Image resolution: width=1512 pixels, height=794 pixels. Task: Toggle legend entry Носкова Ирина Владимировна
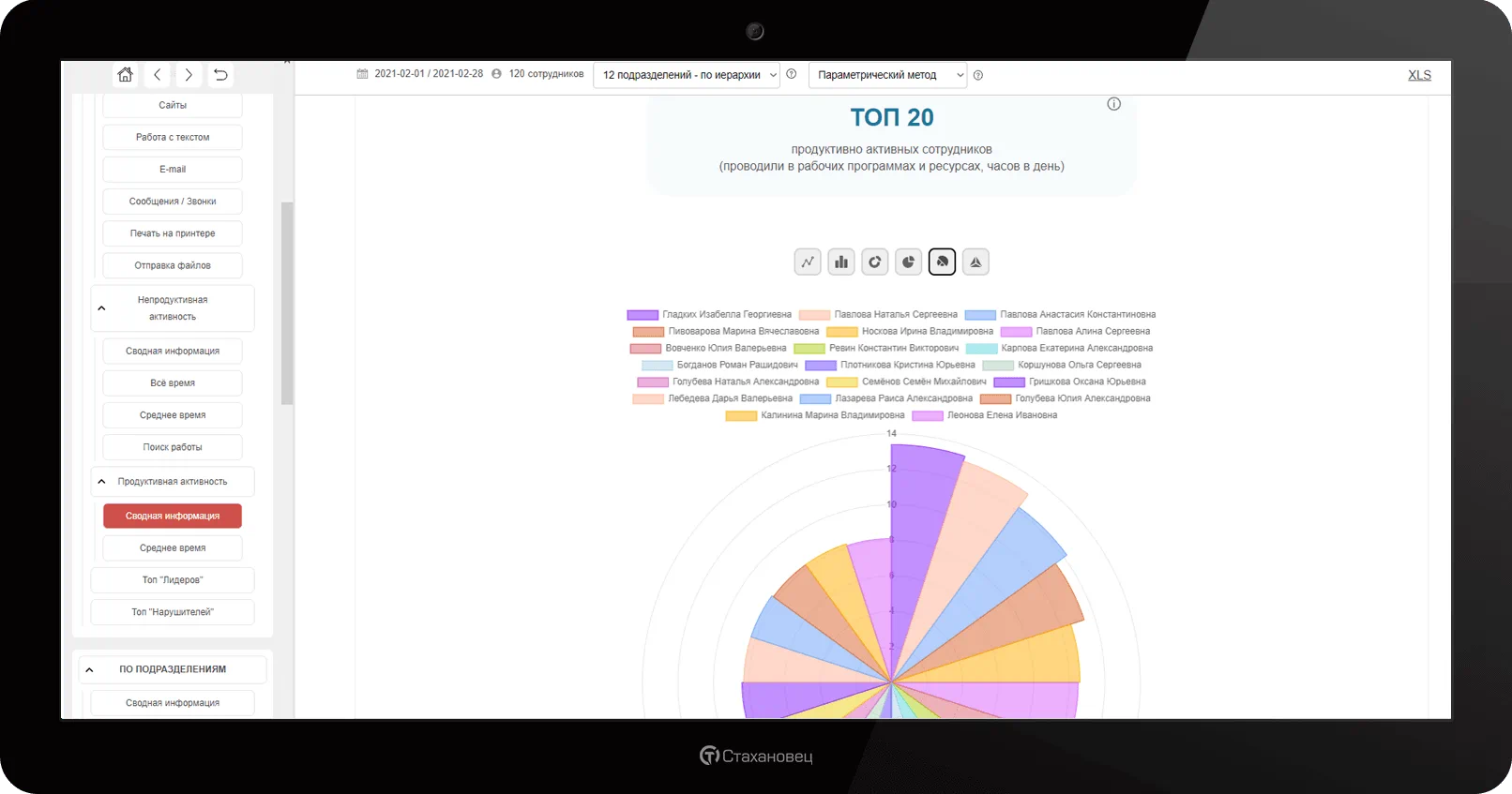910,332
